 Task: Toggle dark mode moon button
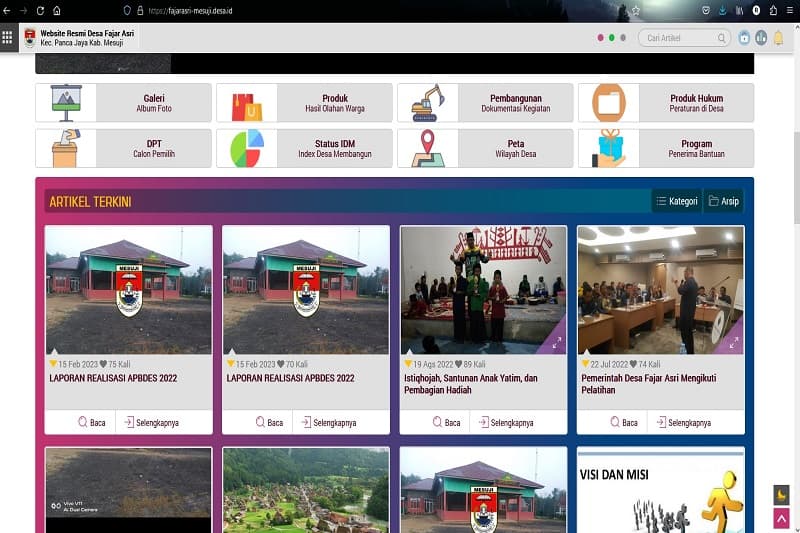click(x=781, y=494)
